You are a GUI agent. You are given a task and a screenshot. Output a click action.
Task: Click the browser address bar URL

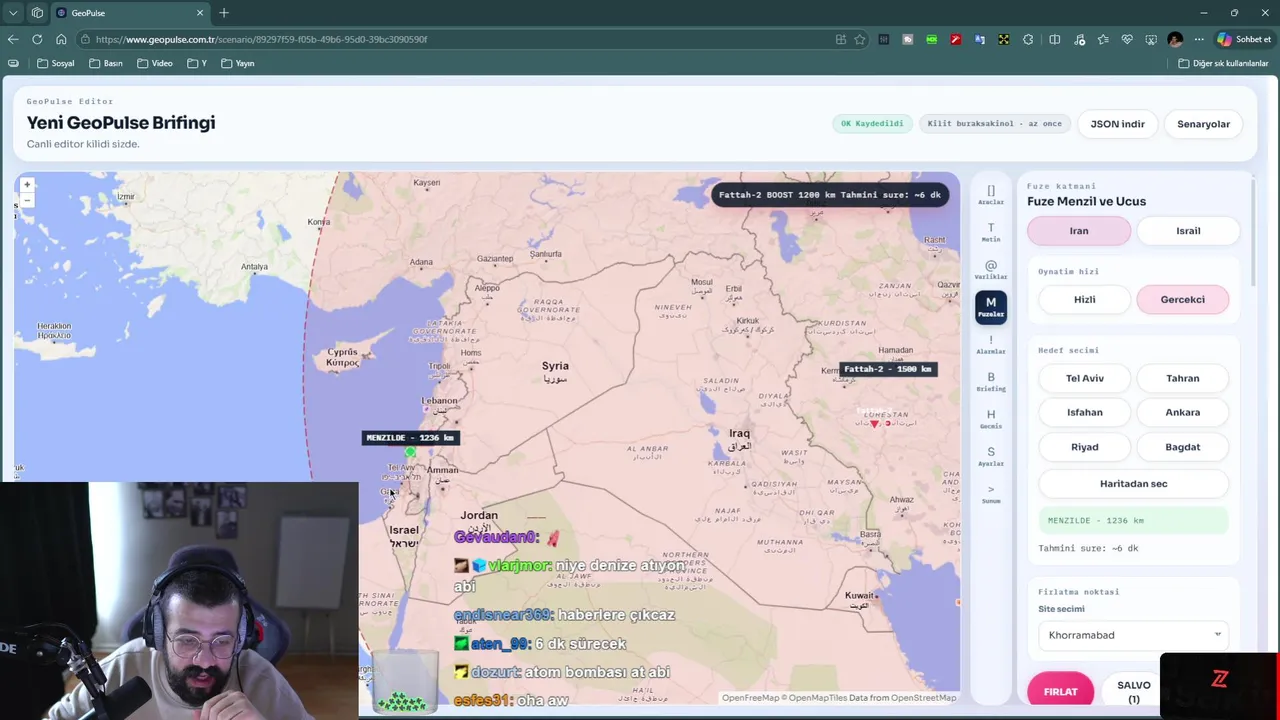pyautogui.click(x=262, y=39)
